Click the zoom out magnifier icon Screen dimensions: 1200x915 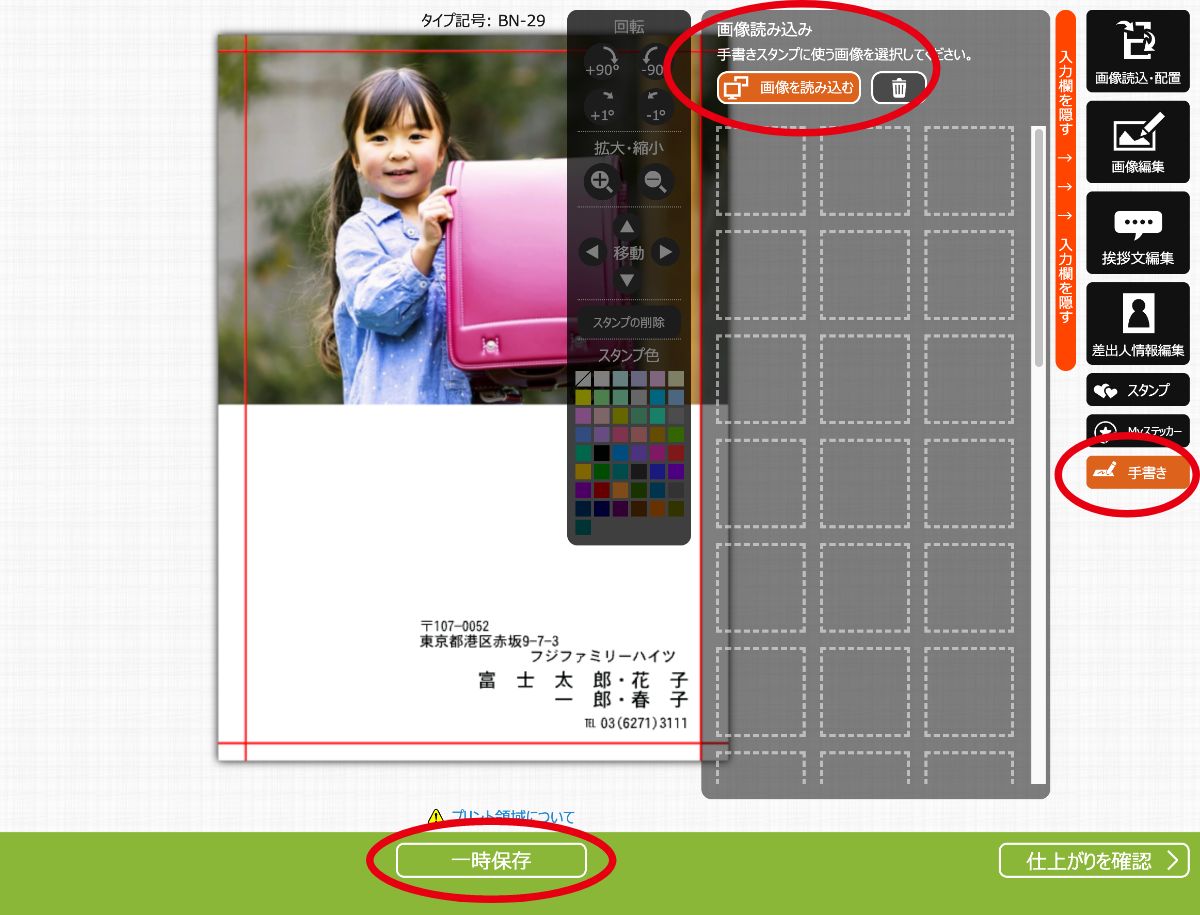[656, 182]
